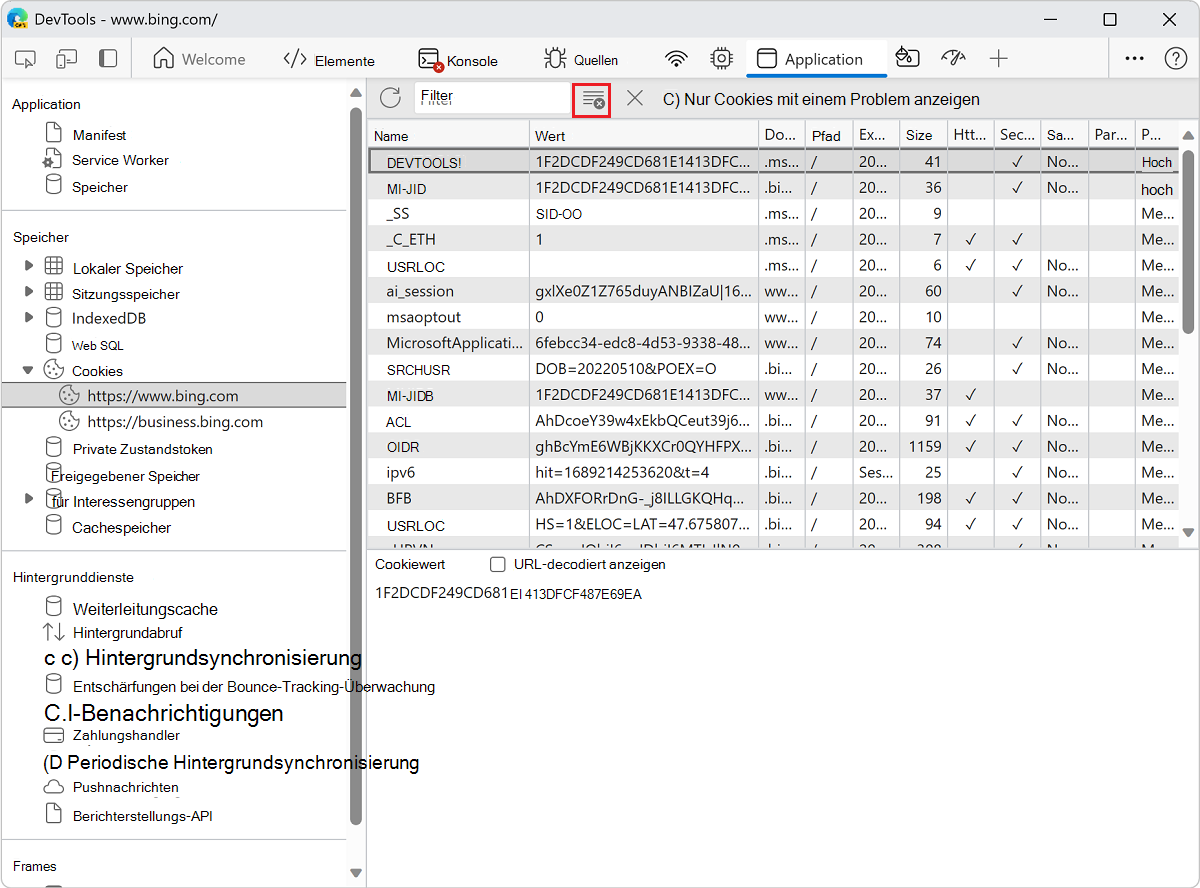The height and width of the screenshot is (888, 1200).
Task: Click the X delete selected cookie icon
Action: click(x=635, y=98)
